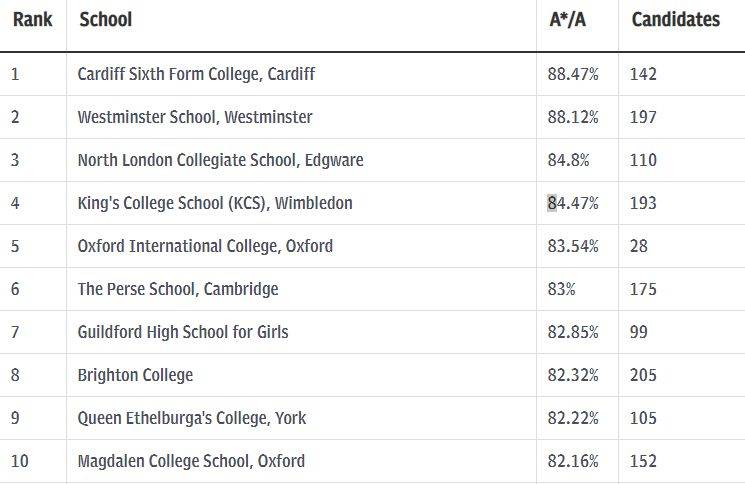Click King's College School (KCS), Wimbledon
Screen dimensions: 745x484
click(x=215, y=203)
